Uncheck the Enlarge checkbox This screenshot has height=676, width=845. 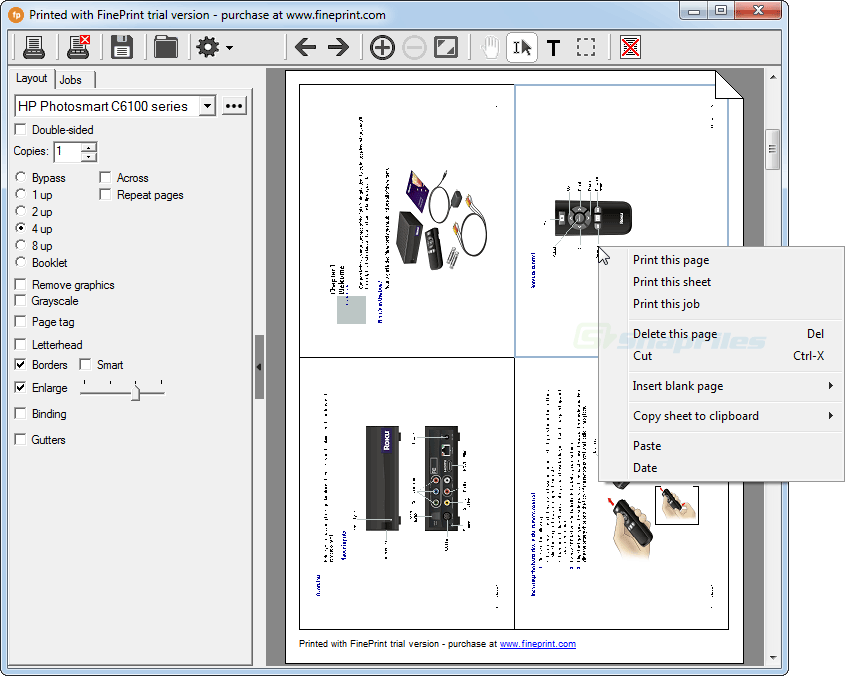pos(20,387)
